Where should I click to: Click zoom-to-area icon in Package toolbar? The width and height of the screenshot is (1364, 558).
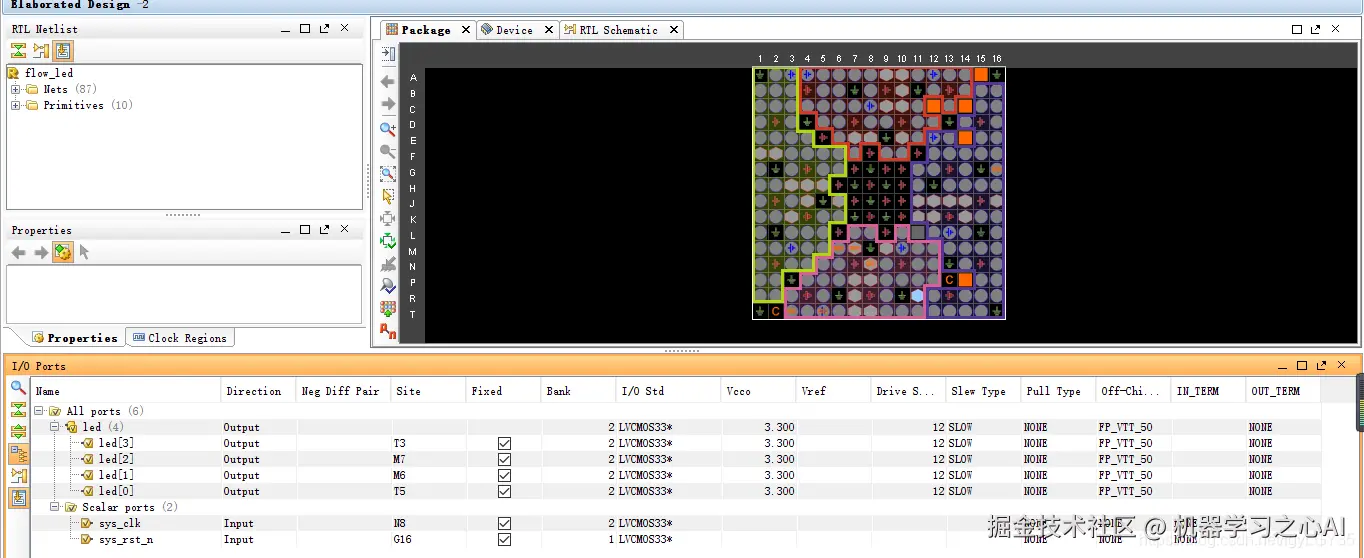[388, 174]
